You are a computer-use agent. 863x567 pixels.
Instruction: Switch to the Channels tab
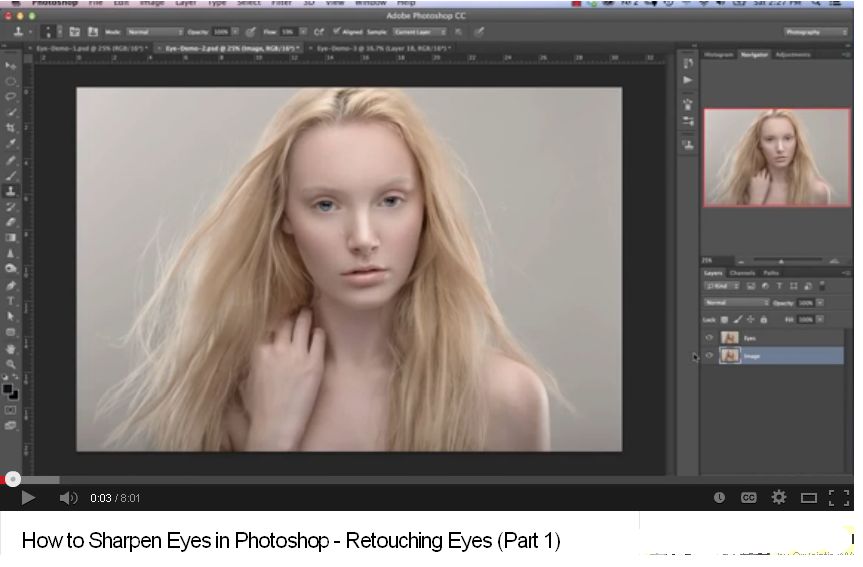point(742,273)
